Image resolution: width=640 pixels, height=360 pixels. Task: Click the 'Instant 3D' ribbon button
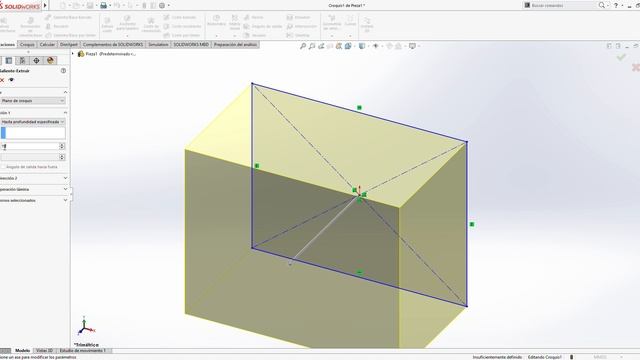coord(367,24)
